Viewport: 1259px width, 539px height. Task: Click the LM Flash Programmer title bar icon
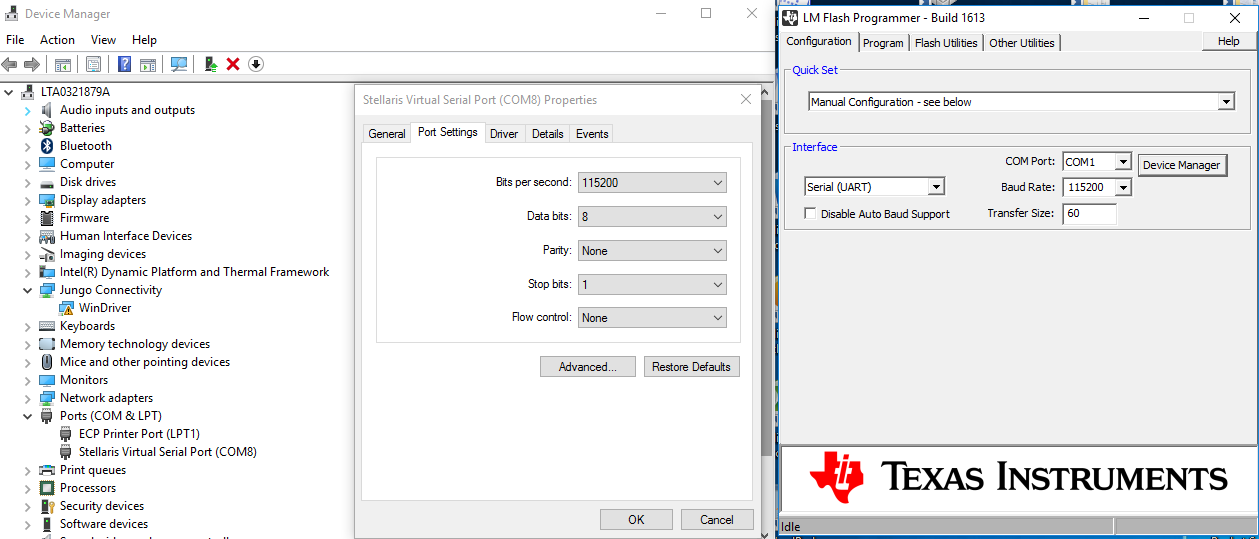pyautogui.click(x=791, y=17)
